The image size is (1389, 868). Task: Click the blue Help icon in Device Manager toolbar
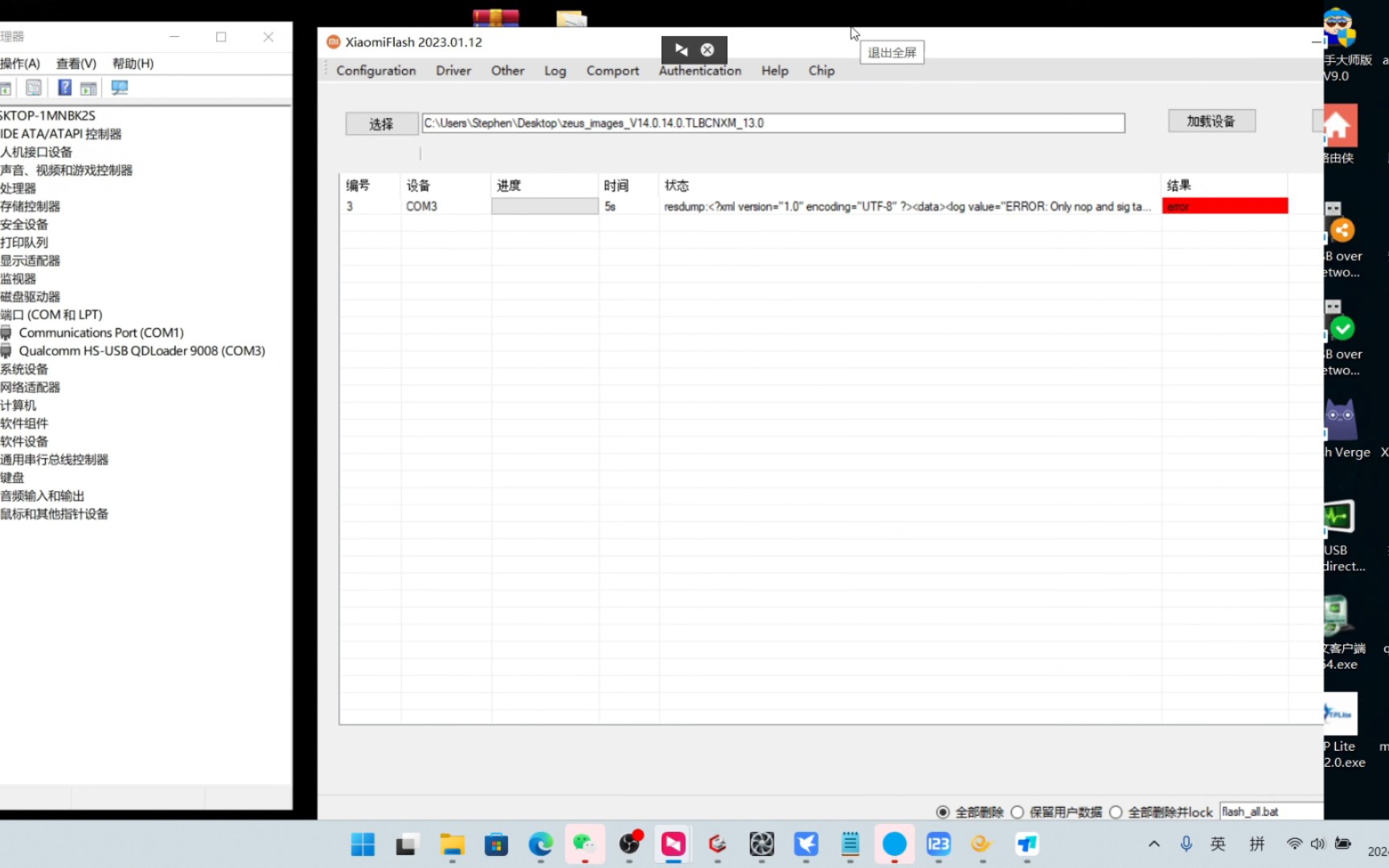[65, 88]
